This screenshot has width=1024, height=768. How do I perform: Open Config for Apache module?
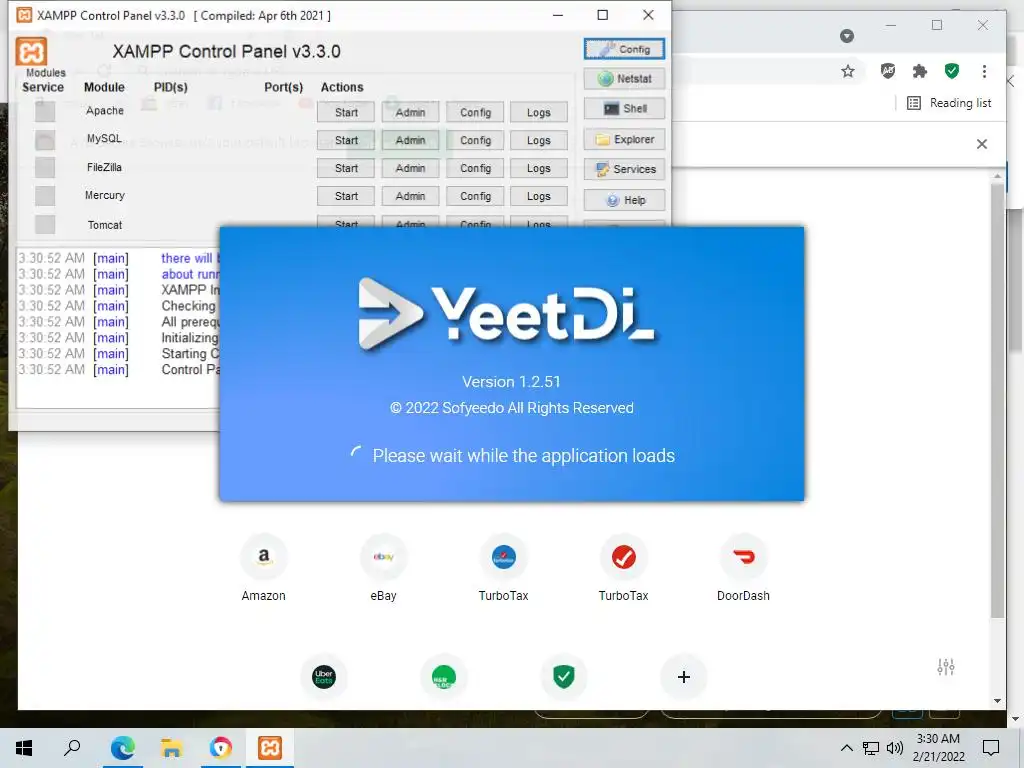coord(475,112)
